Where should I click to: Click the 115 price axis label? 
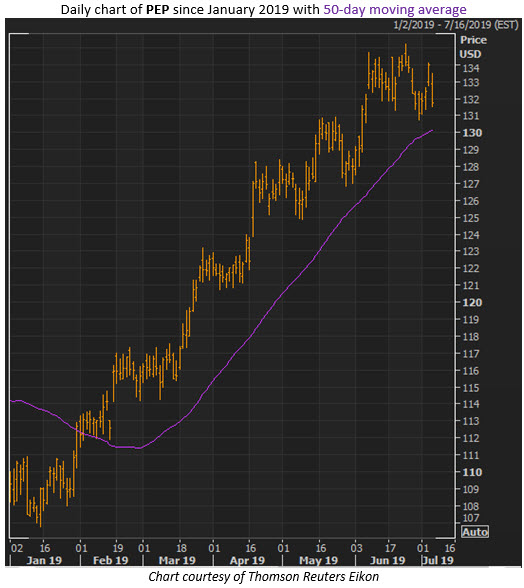471,387
